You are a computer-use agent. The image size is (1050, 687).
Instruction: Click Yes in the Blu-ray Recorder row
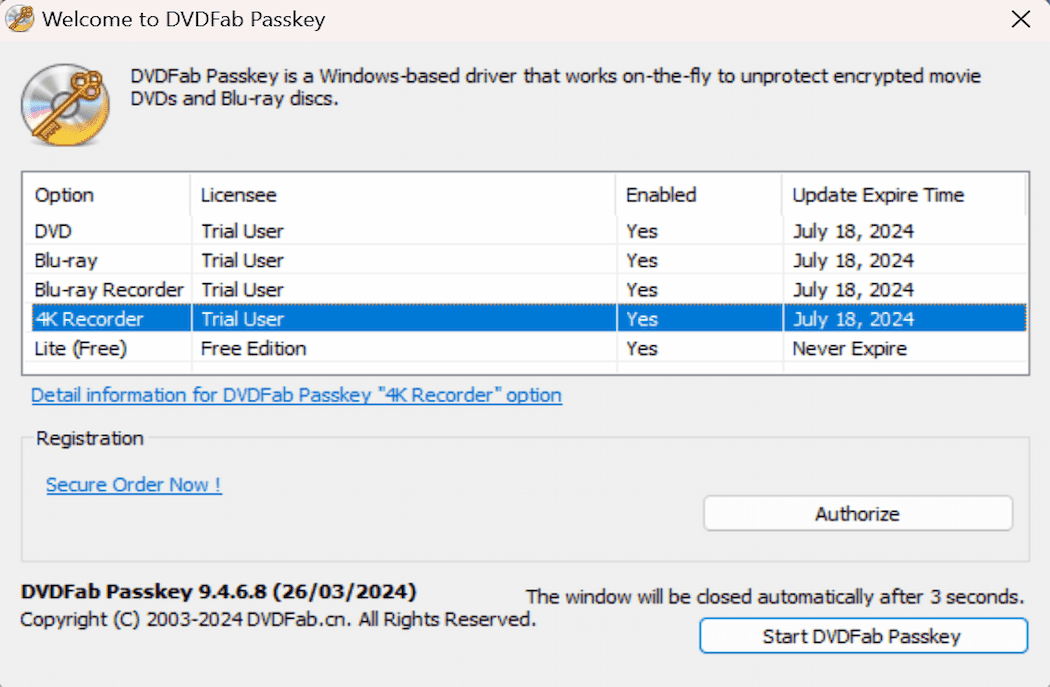coord(642,290)
